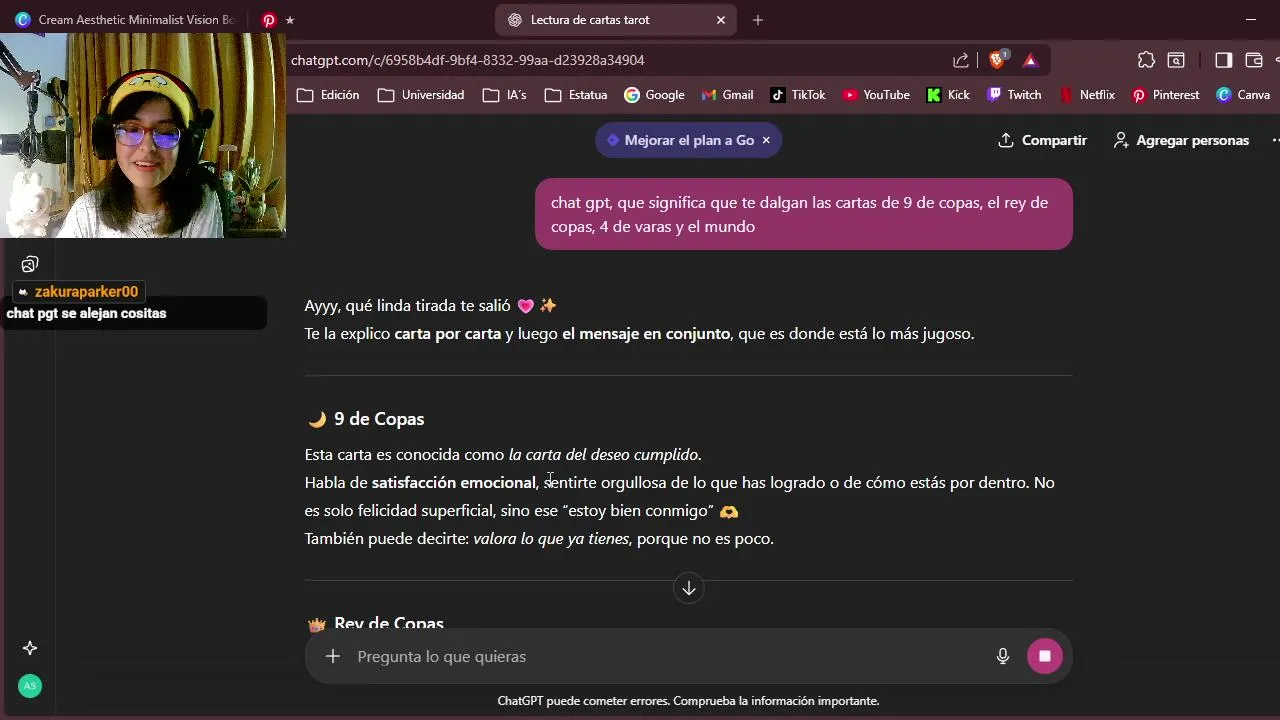Click the 9 de Copas heading
1280x720 pixels.
(379, 419)
